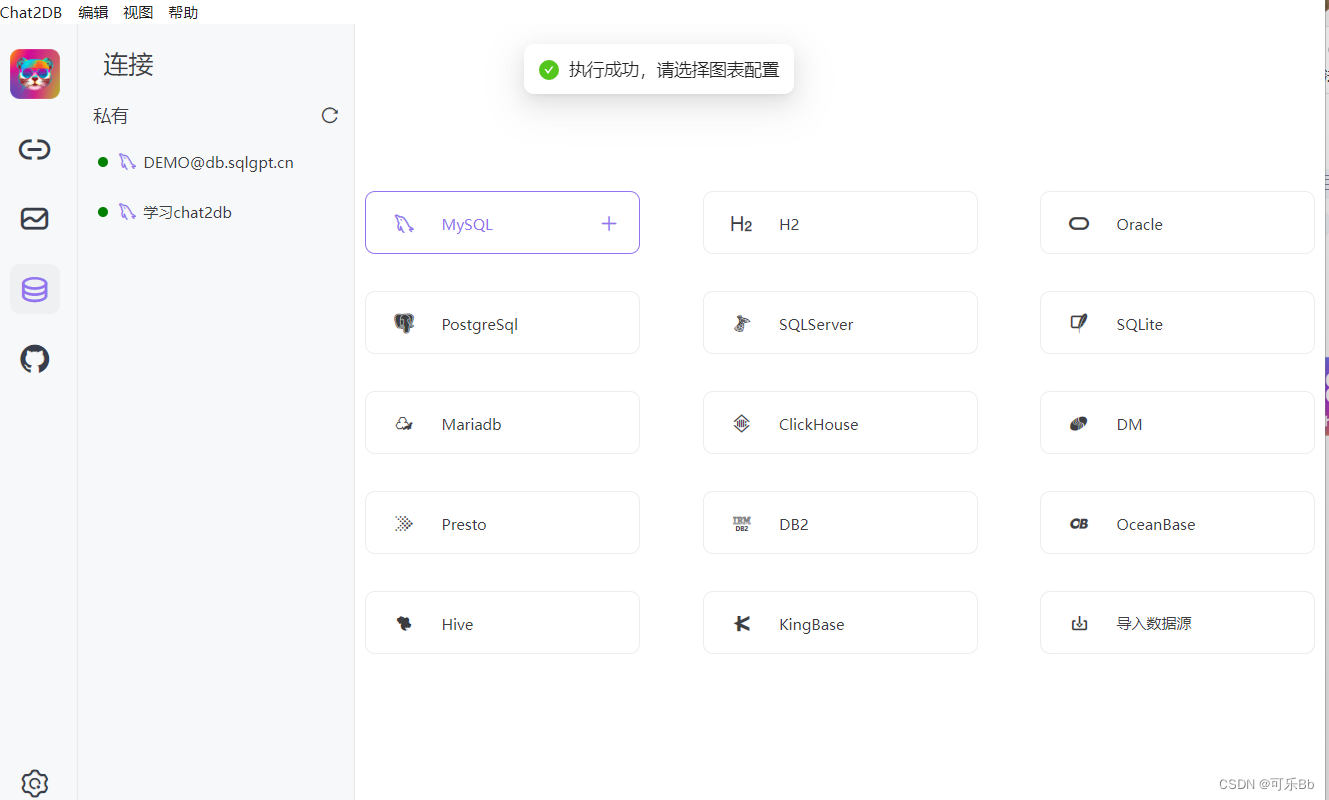Click the Mariadb seal icon
Viewport: 1329px width, 800px height.
(404, 424)
